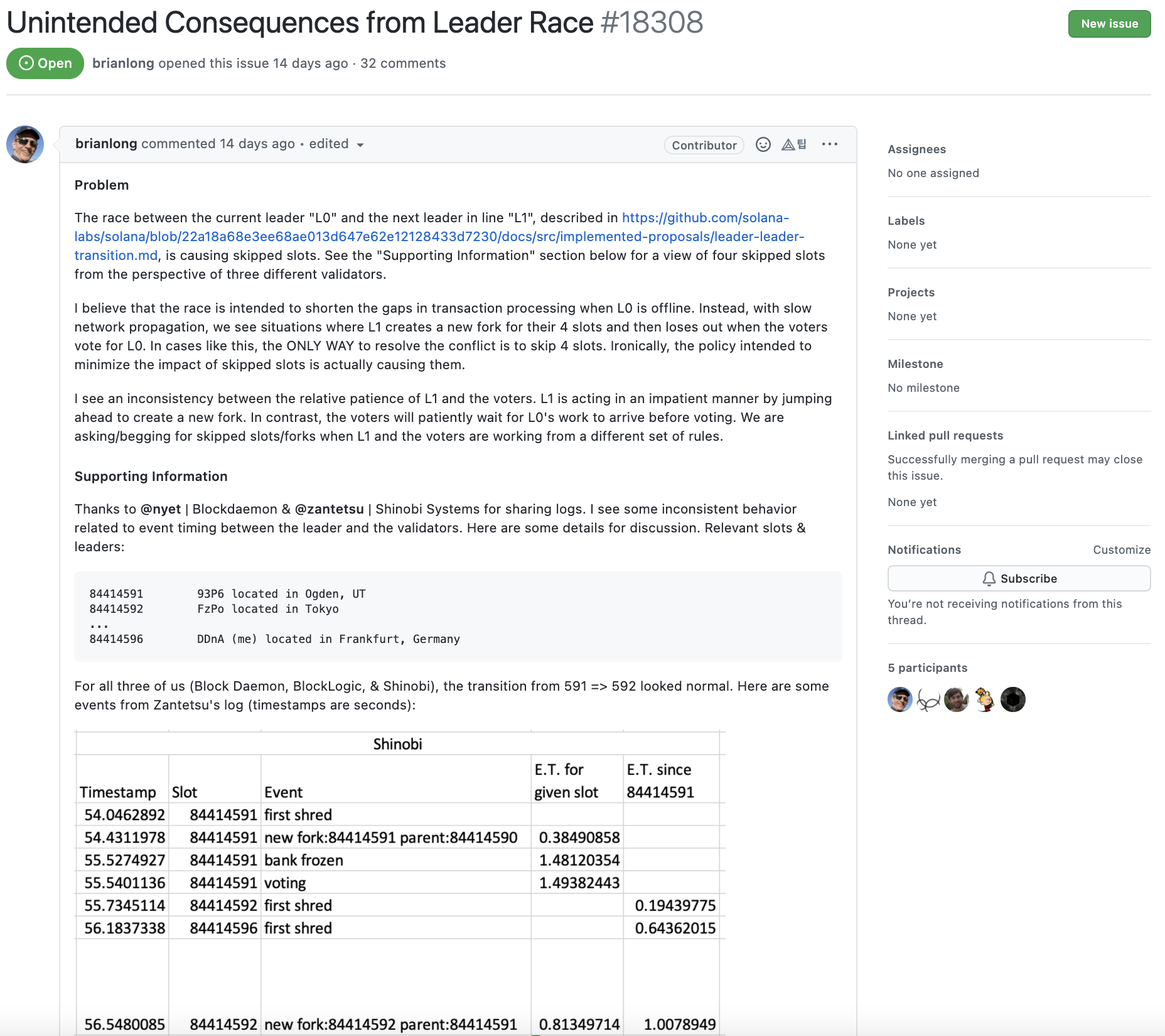Click table header 'Timestamp'
This screenshot has height=1036, width=1165.
pyautogui.click(x=118, y=792)
